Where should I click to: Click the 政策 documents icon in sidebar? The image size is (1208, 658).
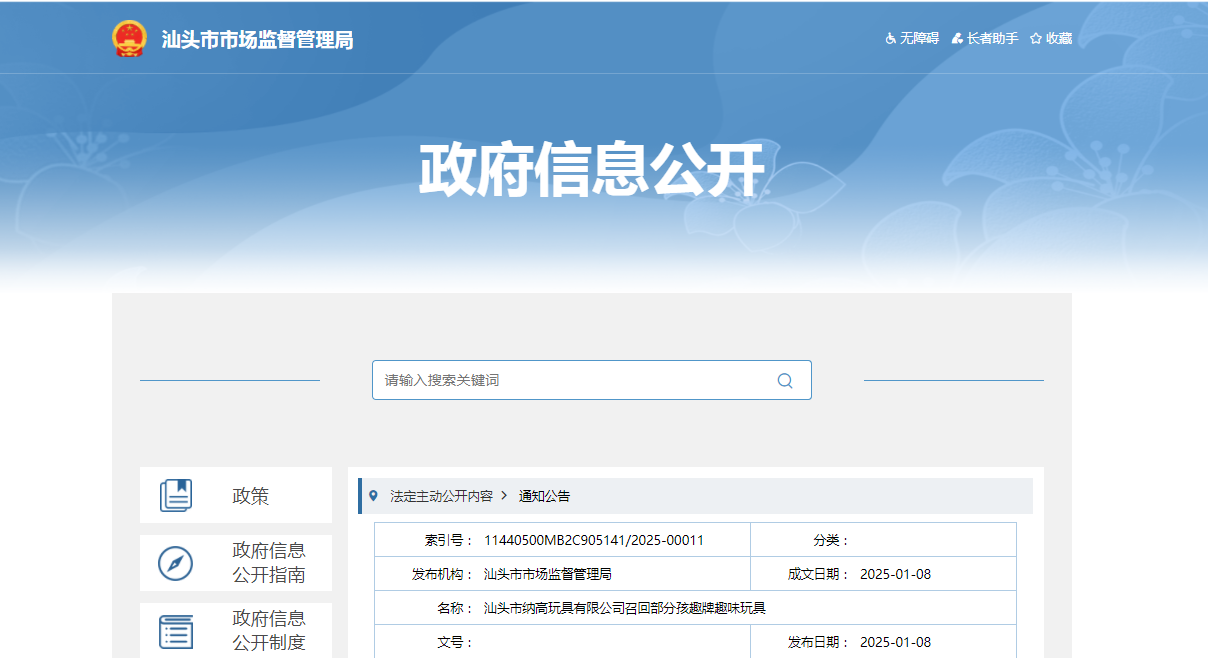pyautogui.click(x=175, y=495)
